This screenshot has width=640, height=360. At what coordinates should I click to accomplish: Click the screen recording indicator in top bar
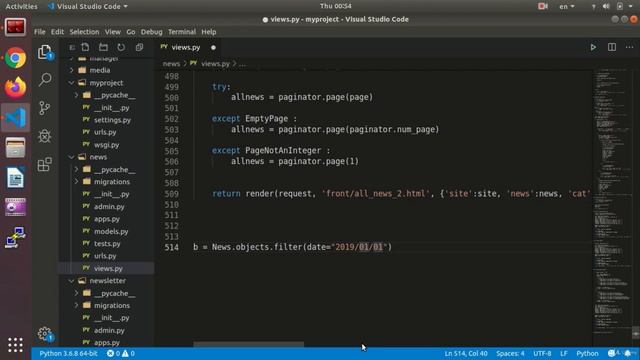[543, 6]
